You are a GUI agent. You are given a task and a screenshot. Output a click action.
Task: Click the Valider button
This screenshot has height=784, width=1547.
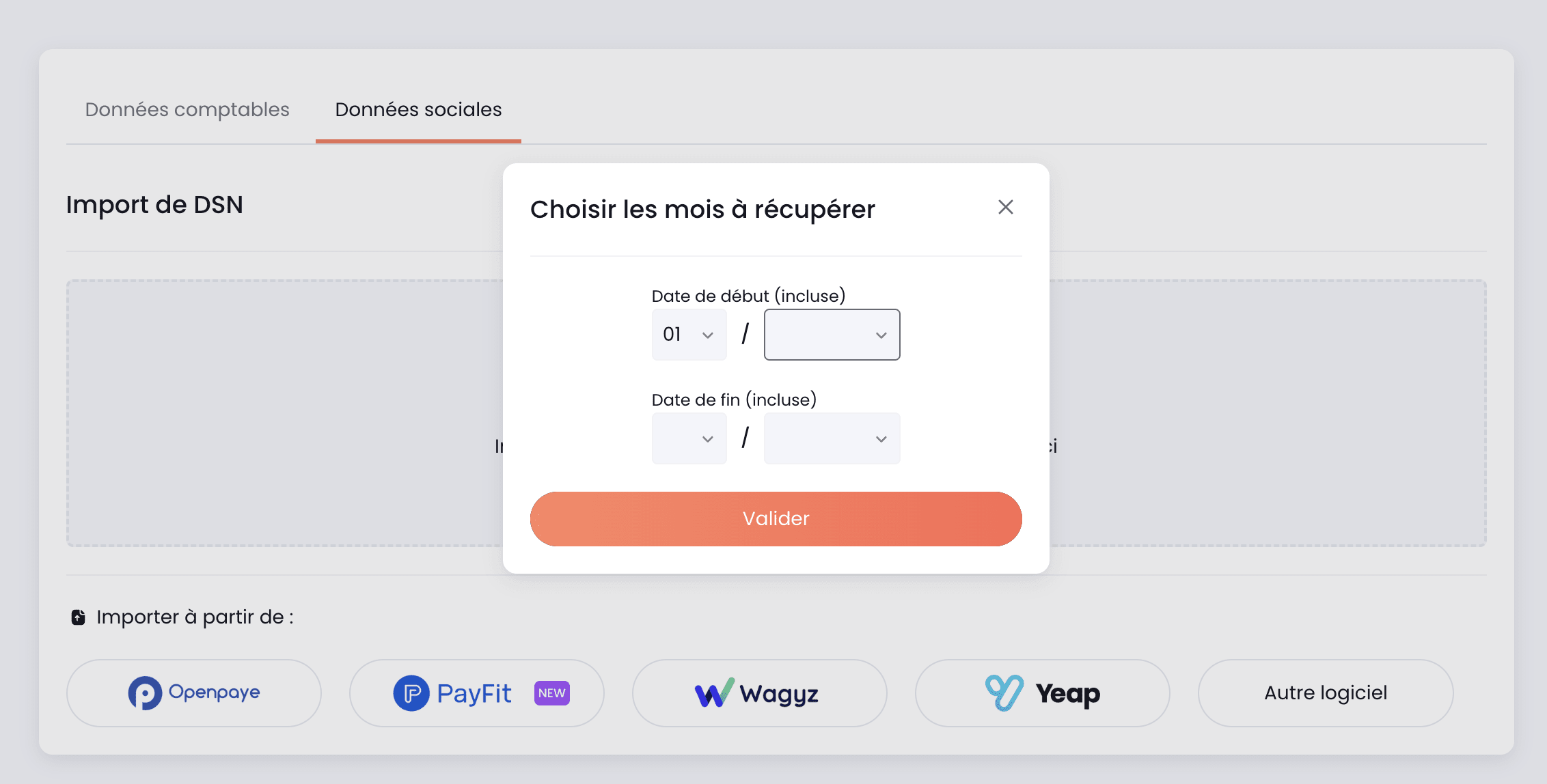[775, 518]
